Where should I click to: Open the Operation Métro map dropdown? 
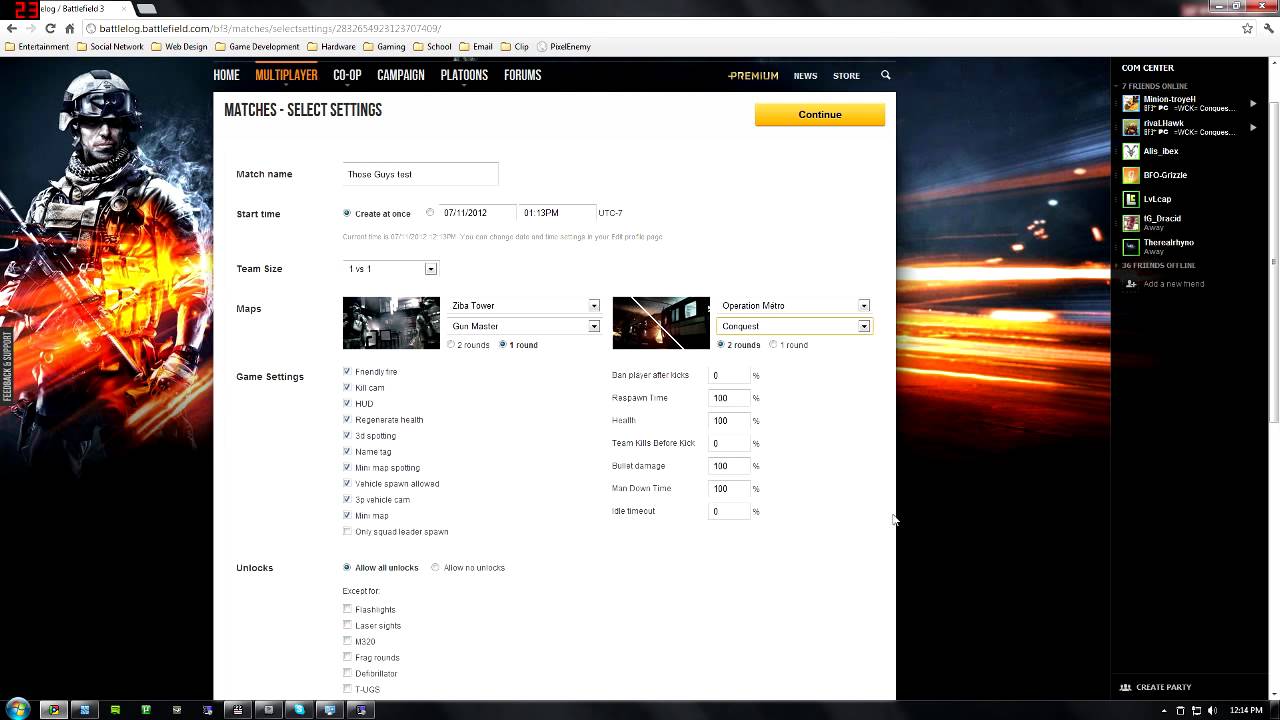click(795, 305)
